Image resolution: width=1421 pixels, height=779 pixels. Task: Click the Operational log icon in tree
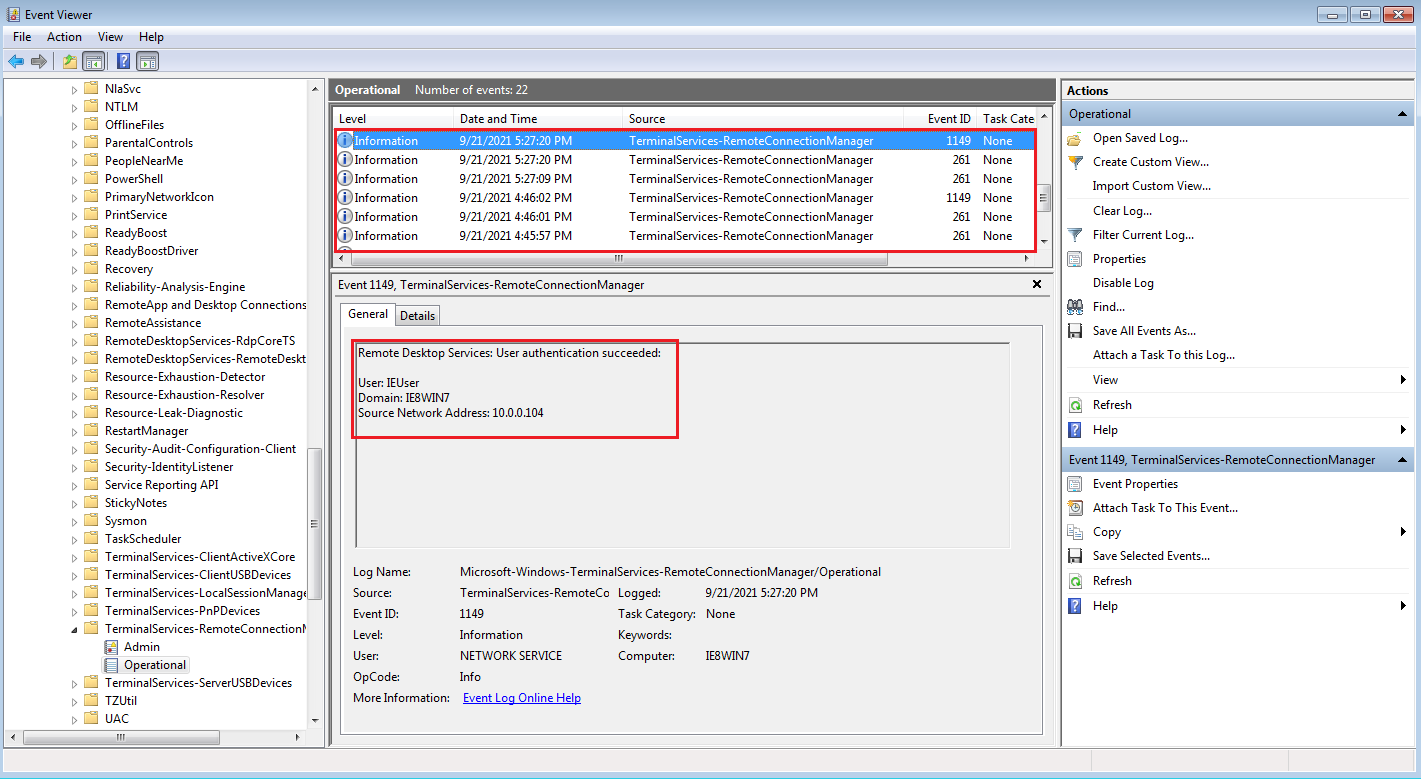click(x=111, y=665)
